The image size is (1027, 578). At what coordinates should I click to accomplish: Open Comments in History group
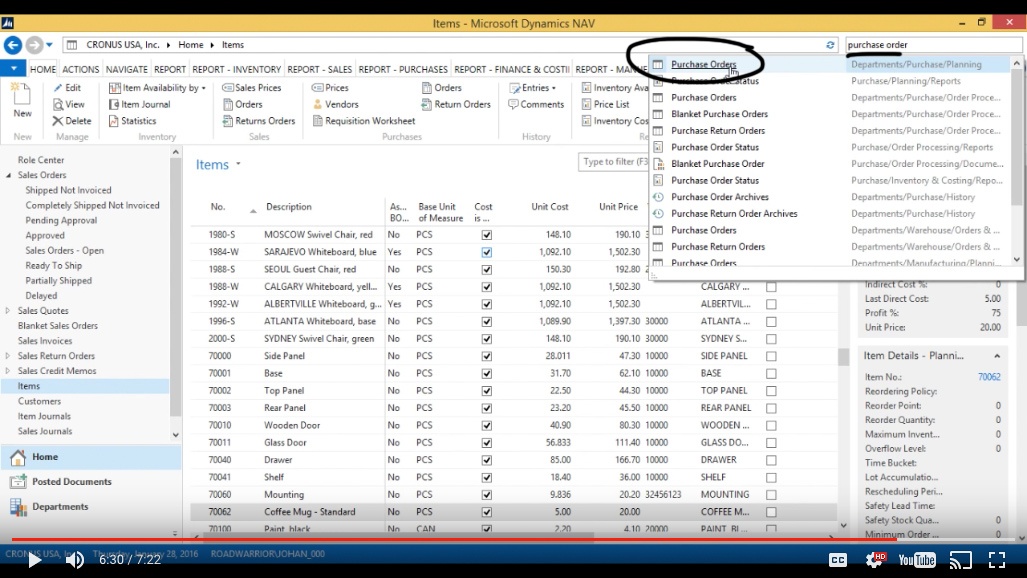coord(536,104)
